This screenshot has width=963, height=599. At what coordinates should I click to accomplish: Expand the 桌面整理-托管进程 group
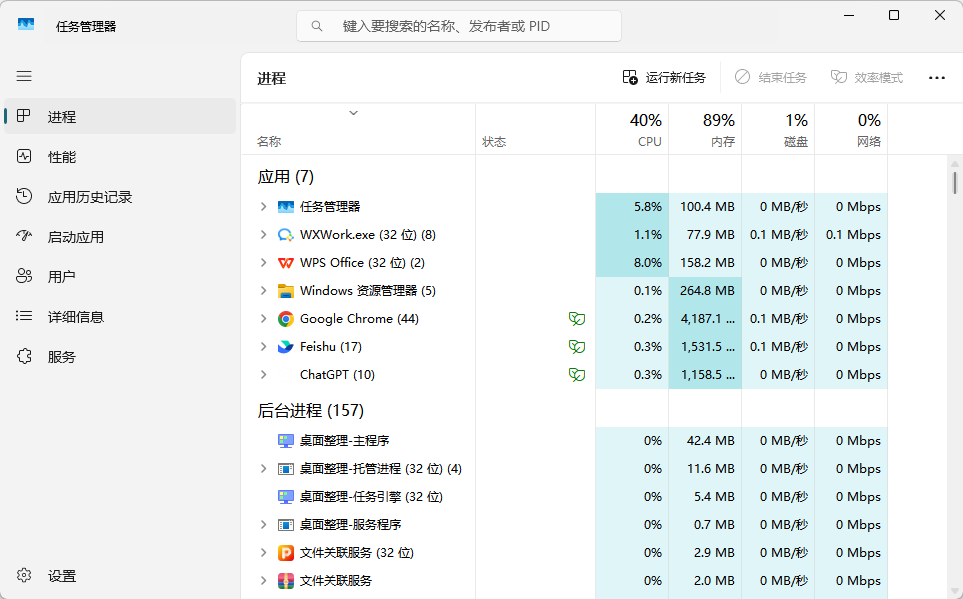[263, 469]
